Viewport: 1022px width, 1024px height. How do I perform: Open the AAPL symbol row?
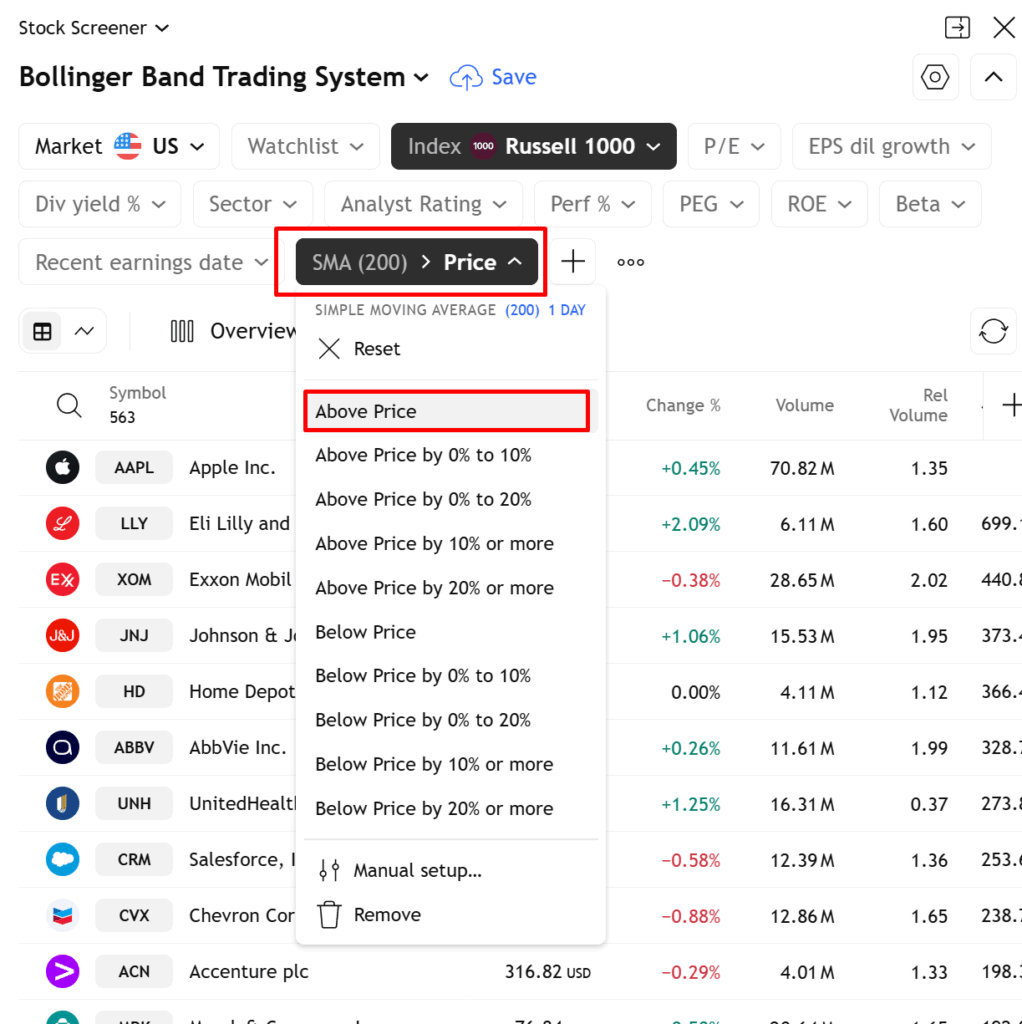(134, 467)
